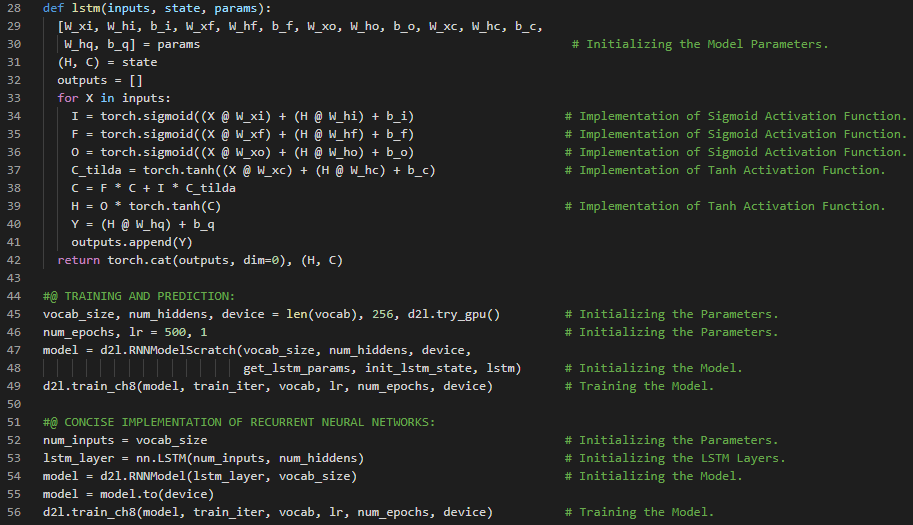Viewport: 913px width, 525px height.
Task: Click get_lstm_params argument on line 48
Action: pos(296,368)
